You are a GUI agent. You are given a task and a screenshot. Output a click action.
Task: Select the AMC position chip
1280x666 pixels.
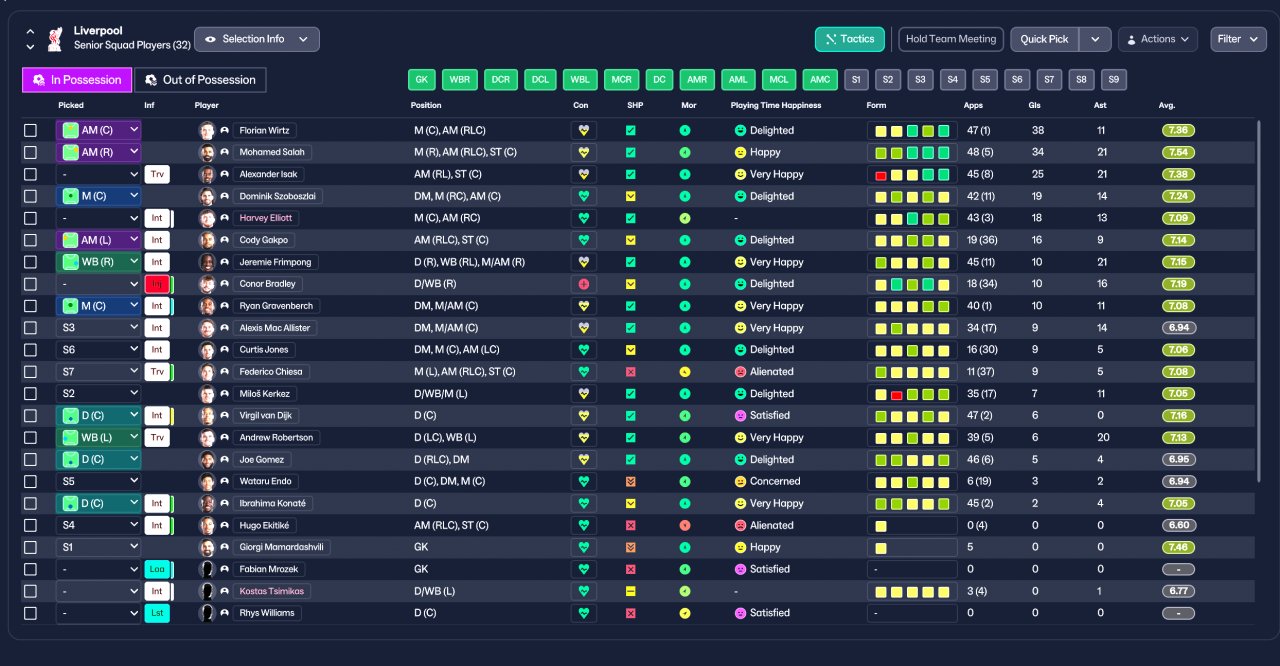click(x=820, y=80)
